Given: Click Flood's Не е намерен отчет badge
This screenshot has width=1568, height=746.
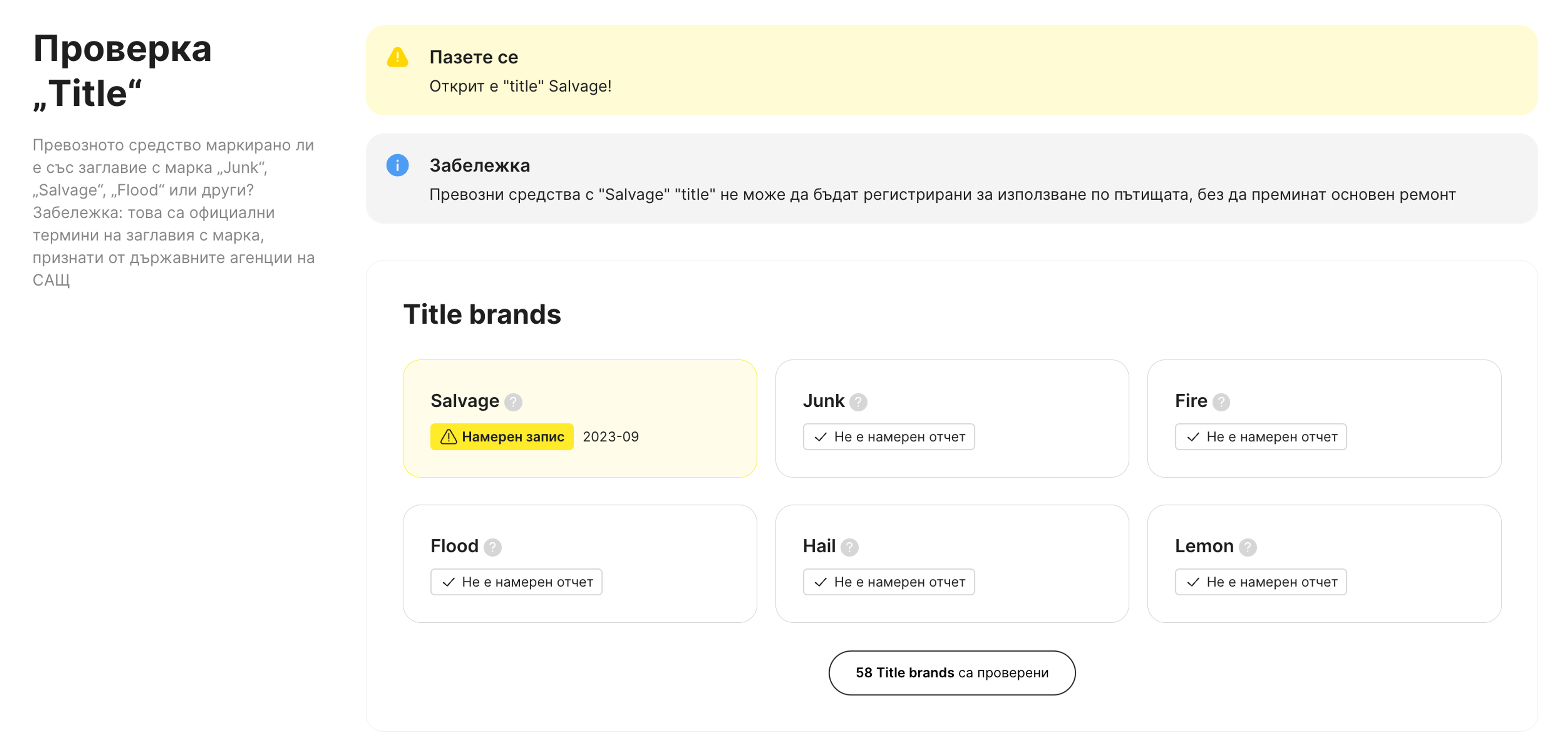Looking at the screenshot, I should pyautogui.click(x=516, y=582).
